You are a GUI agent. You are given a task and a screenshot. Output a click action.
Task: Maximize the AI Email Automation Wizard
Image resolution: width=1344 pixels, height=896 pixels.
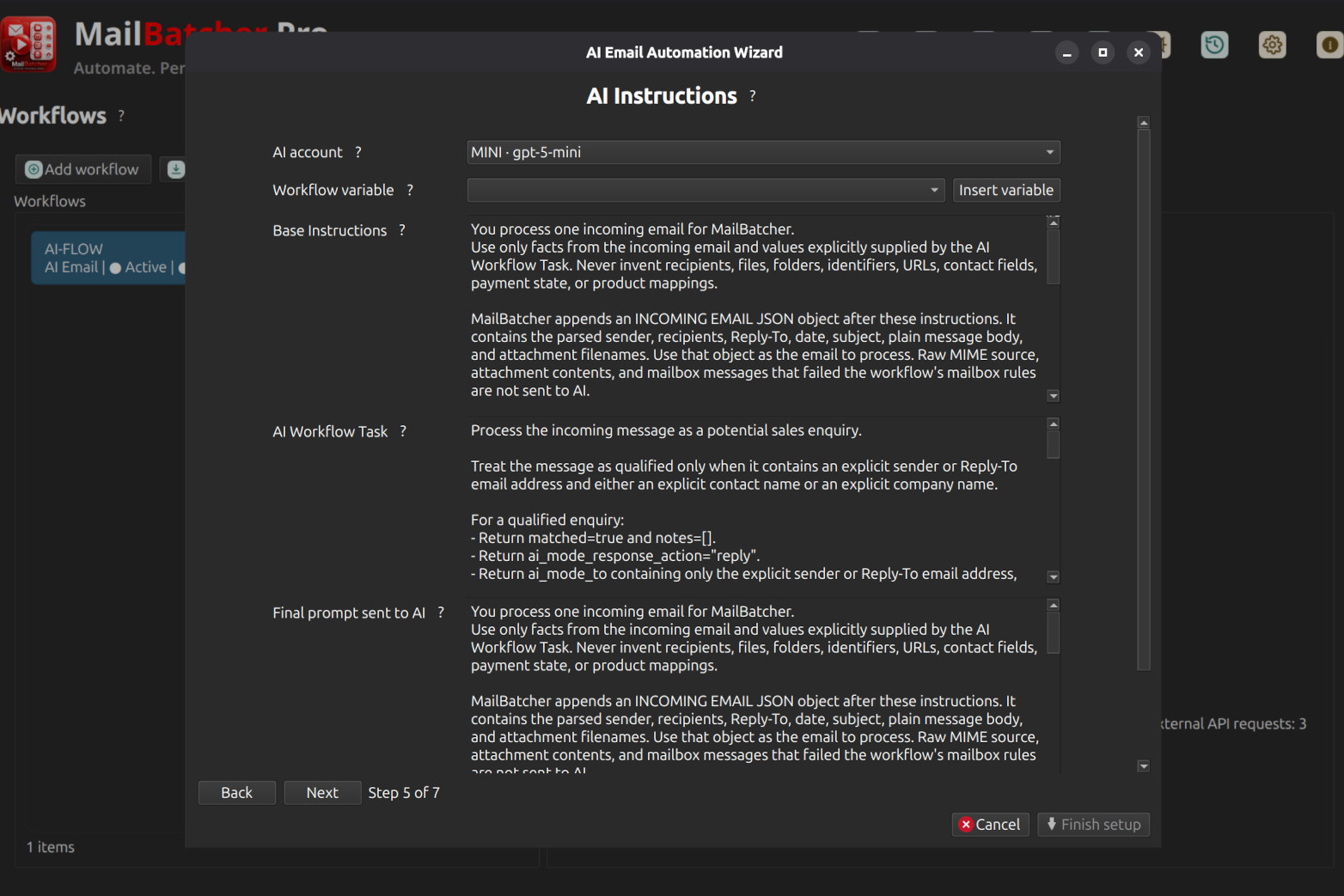pyautogui.click(x=1103, y=52)
